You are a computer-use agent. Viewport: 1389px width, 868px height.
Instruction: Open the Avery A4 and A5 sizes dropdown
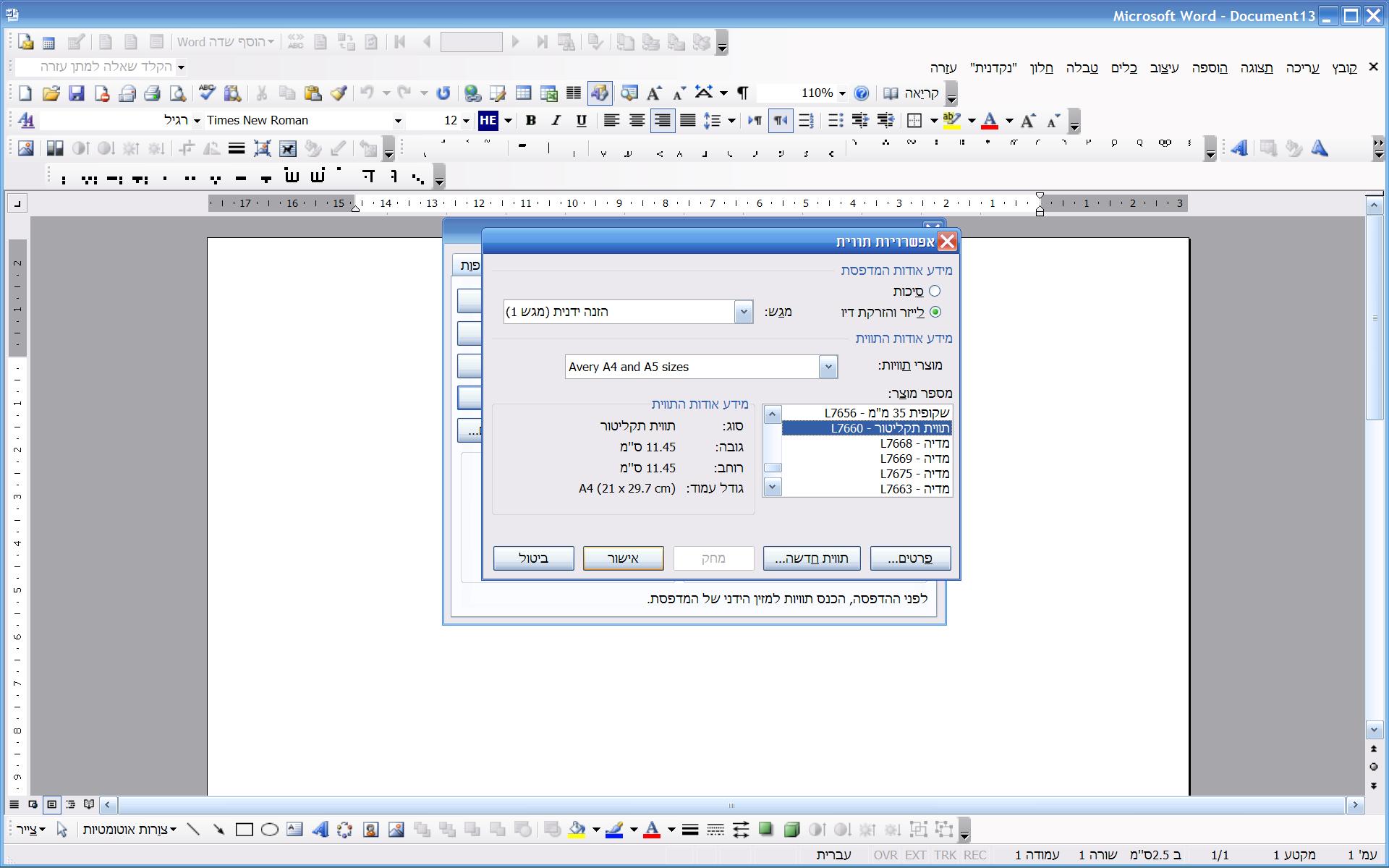point(828,367)
